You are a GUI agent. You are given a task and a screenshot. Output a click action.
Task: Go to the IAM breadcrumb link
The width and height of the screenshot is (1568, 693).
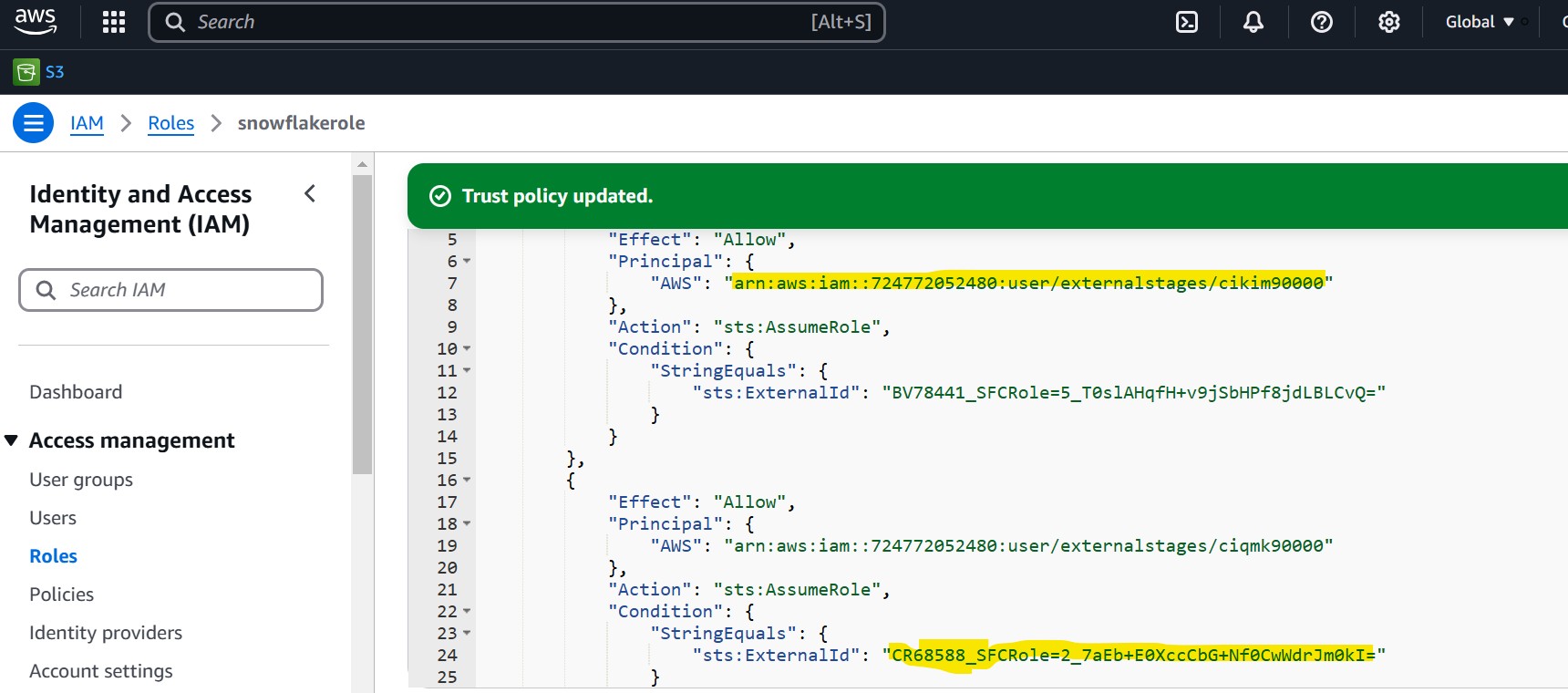click(87, 123)
